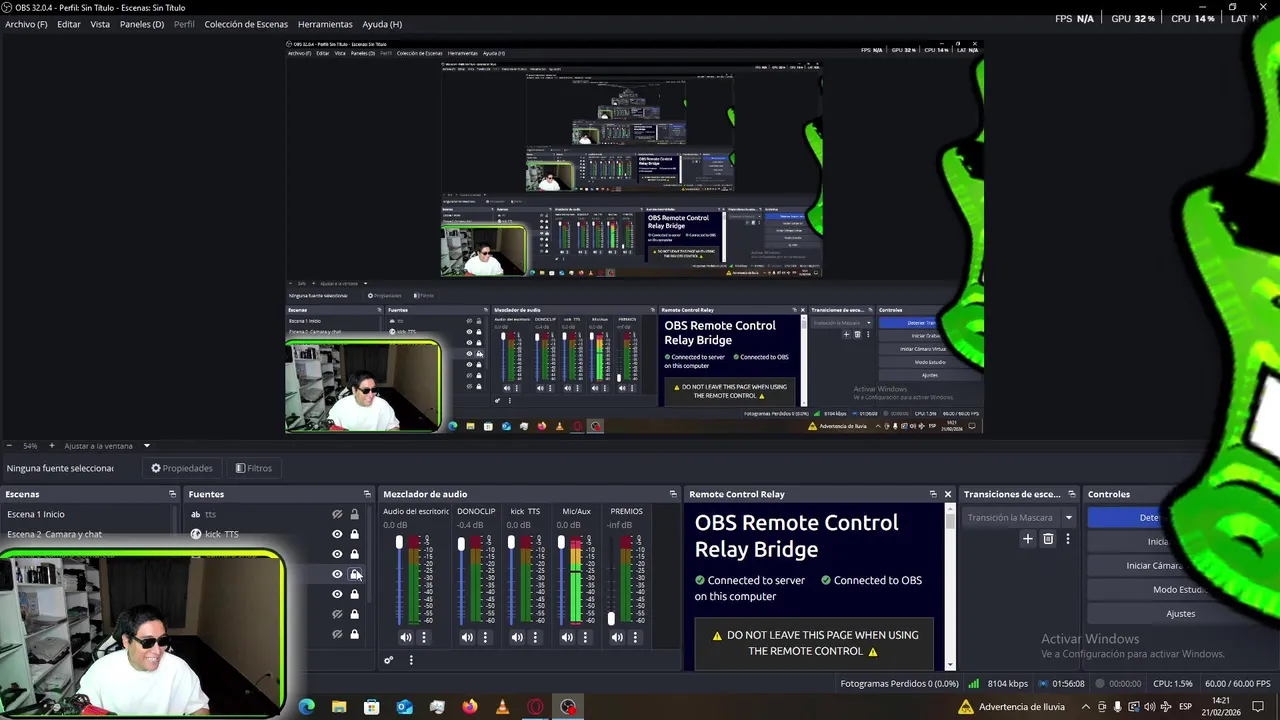Viewport: 1280px width, 720px height.
Task: Mute the Mic/Aux audio channel
Action: pyautogui.click(x=567, y=637)
